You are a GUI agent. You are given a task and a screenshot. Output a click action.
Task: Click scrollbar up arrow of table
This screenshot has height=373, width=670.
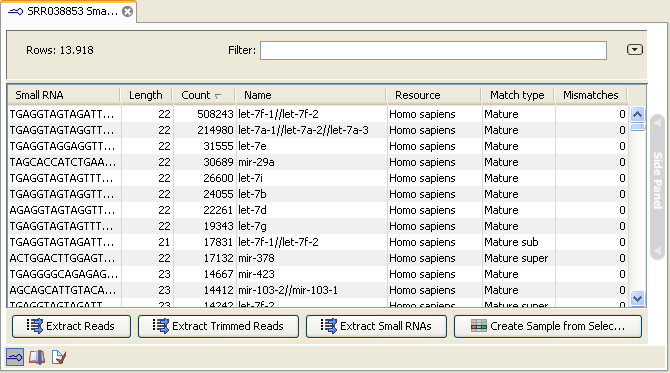[x=637, y=114]
